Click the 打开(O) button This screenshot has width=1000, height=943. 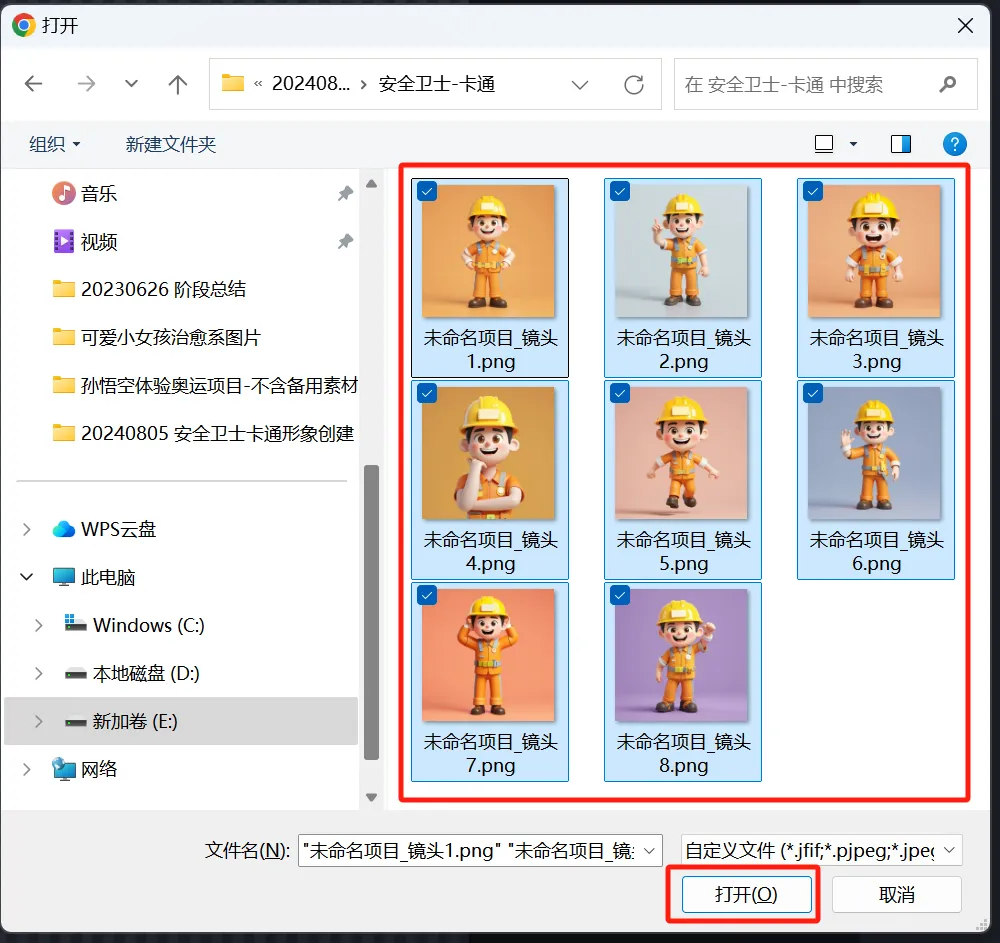click(x=746, y=894)
